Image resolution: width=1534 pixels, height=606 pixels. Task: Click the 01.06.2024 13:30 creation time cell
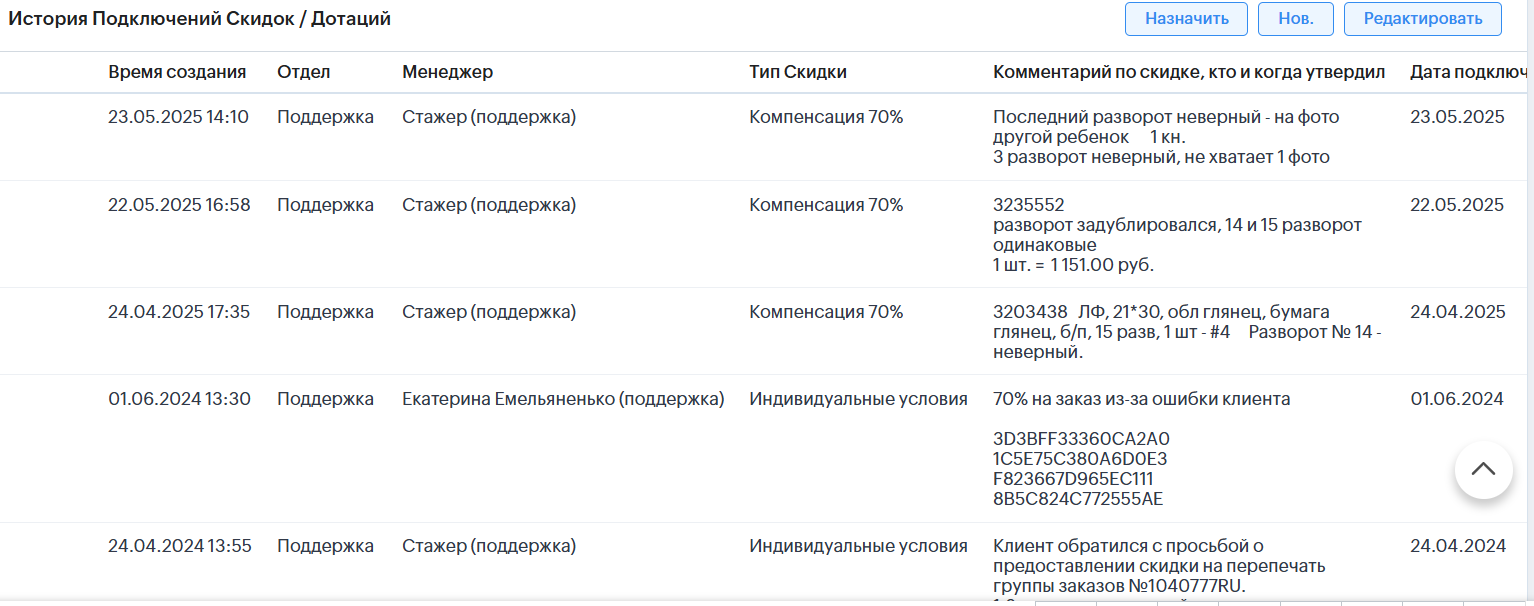[x=179, y=399]
